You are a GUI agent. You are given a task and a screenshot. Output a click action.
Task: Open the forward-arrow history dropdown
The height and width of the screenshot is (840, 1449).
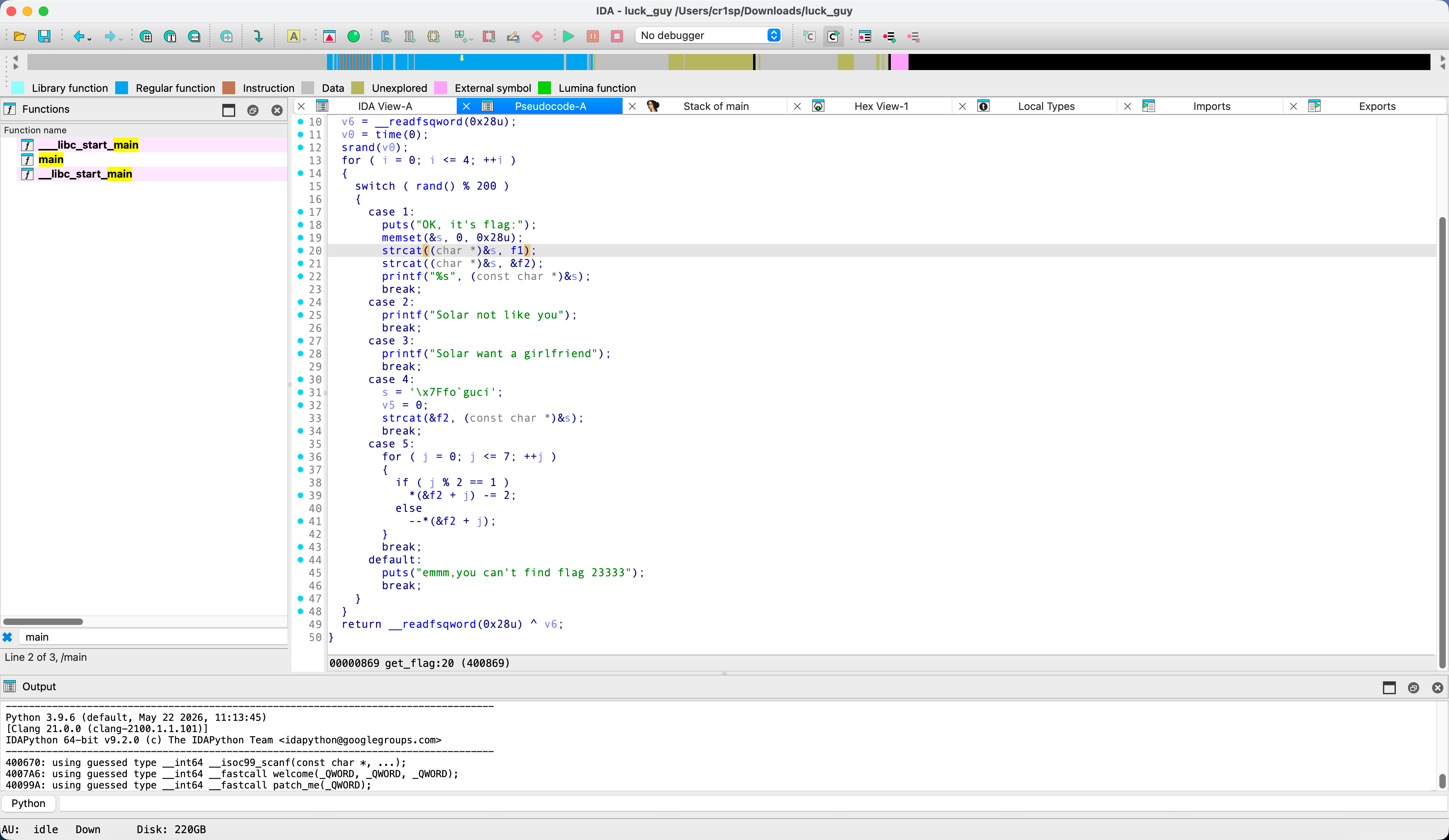(x=121, y=39)
